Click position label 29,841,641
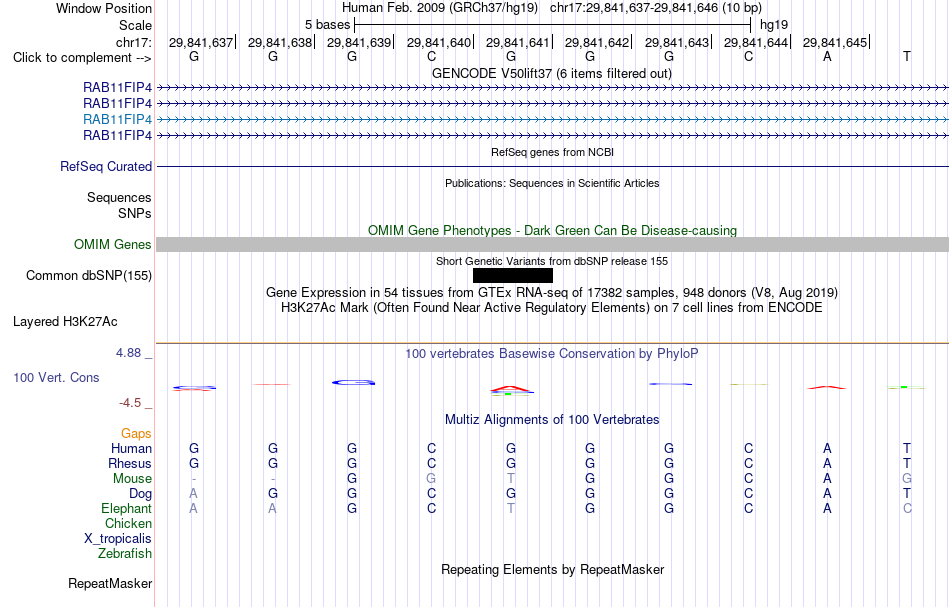950x607 pixels. [x=517, y=42]
